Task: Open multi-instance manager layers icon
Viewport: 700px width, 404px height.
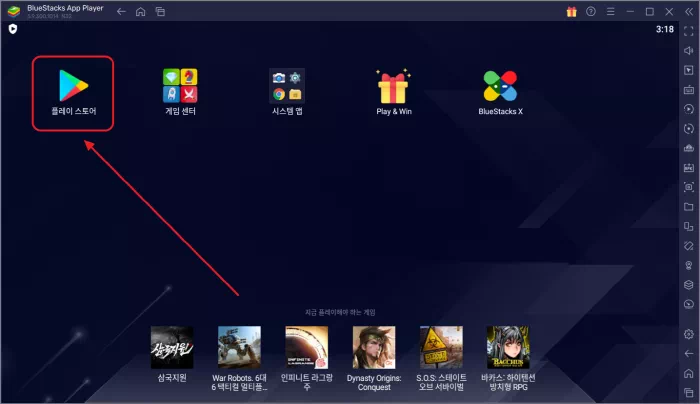Action: pyautogui.click(x=689, y=284)
